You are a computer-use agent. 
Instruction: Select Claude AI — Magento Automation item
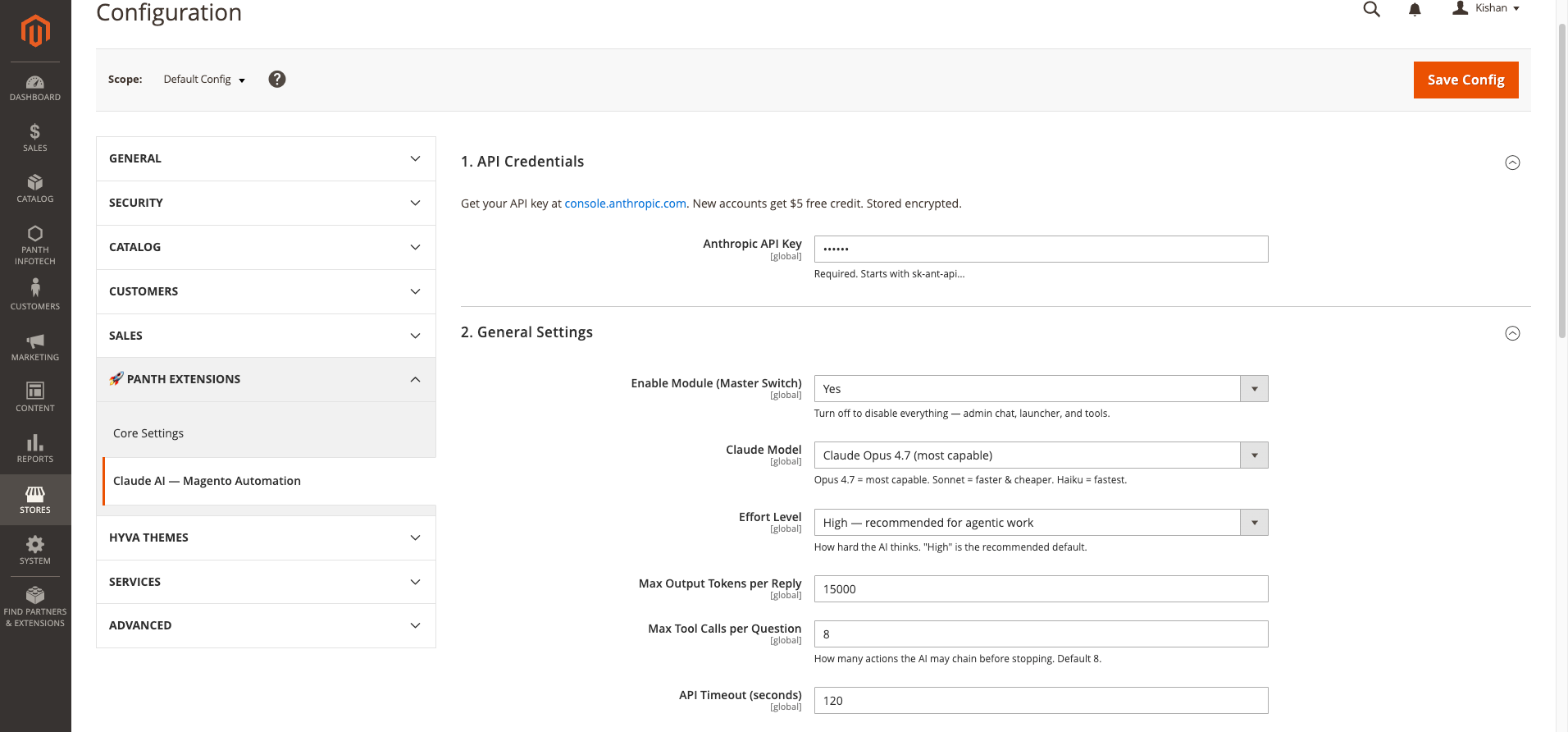pos(269,481)
